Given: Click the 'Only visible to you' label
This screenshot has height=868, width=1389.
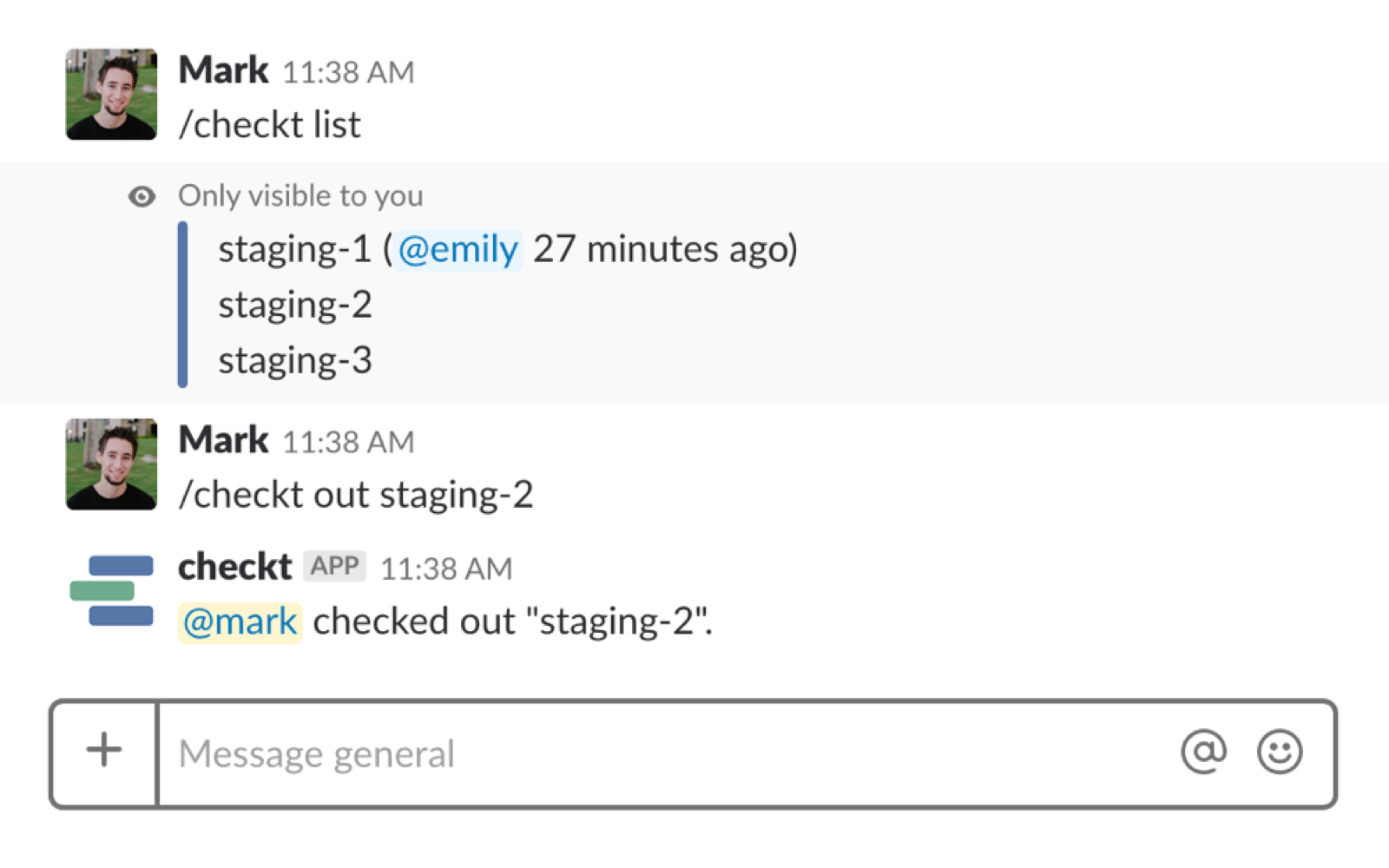Looking at the screenshot, I should click(300, 196).
